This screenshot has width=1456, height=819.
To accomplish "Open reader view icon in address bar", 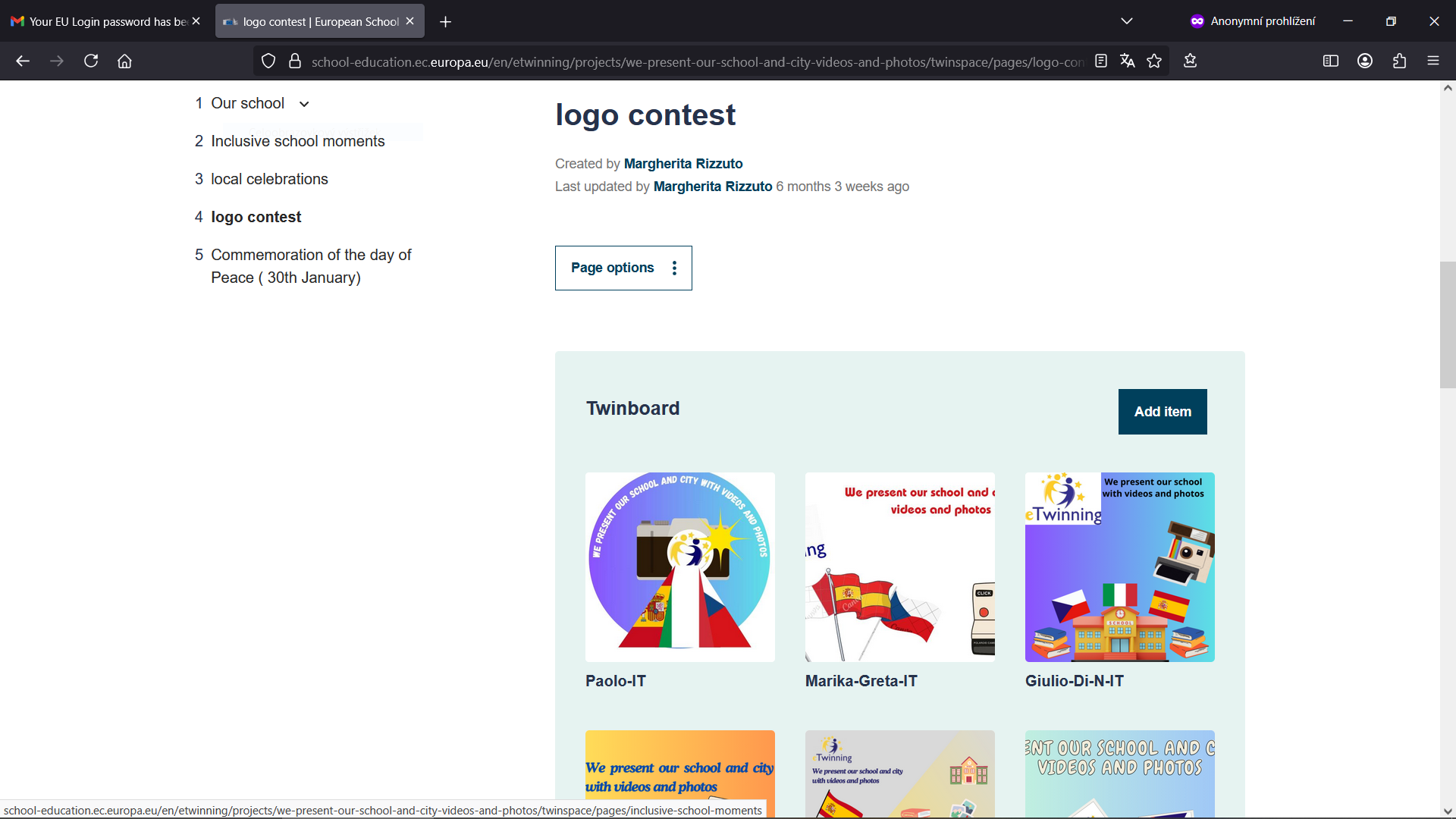I will [1101, 61].
